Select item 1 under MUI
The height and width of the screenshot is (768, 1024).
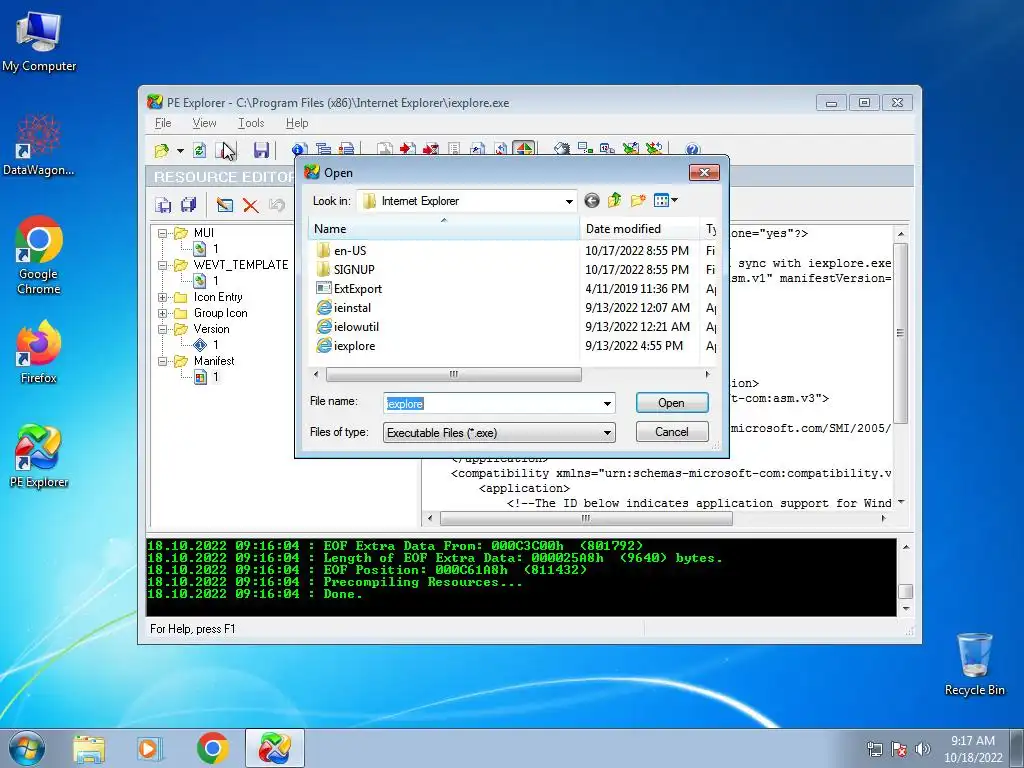click(x=207, y=249)
